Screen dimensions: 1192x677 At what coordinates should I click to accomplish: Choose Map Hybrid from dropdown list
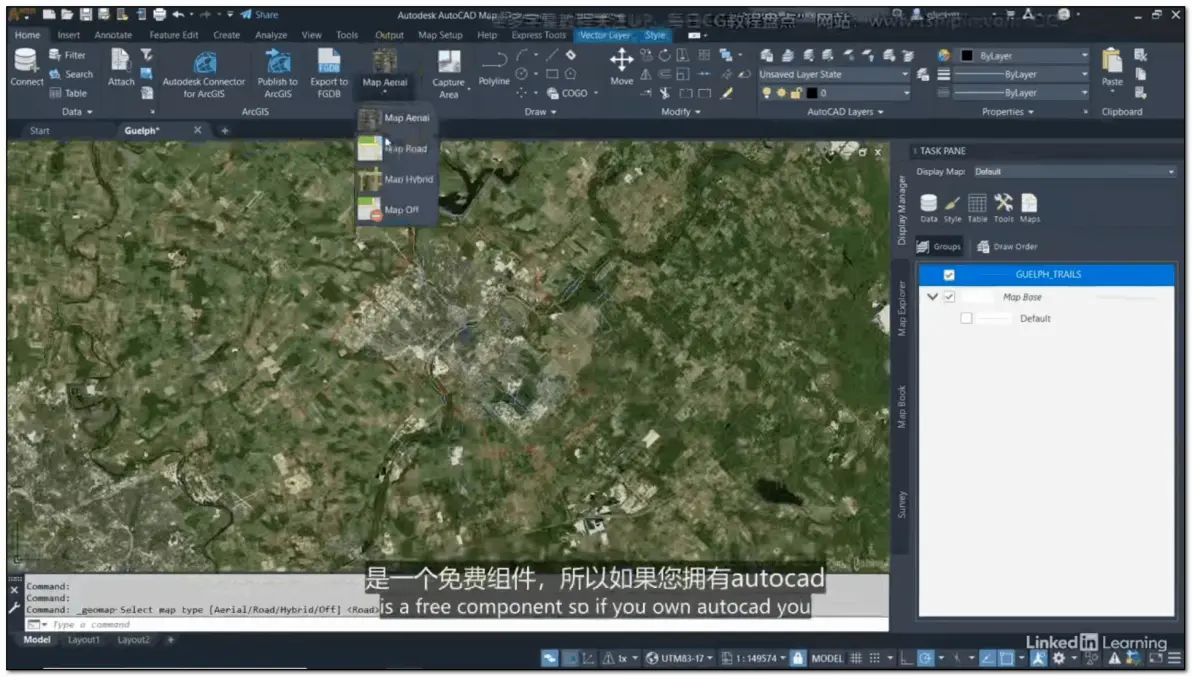coord(395,179)
